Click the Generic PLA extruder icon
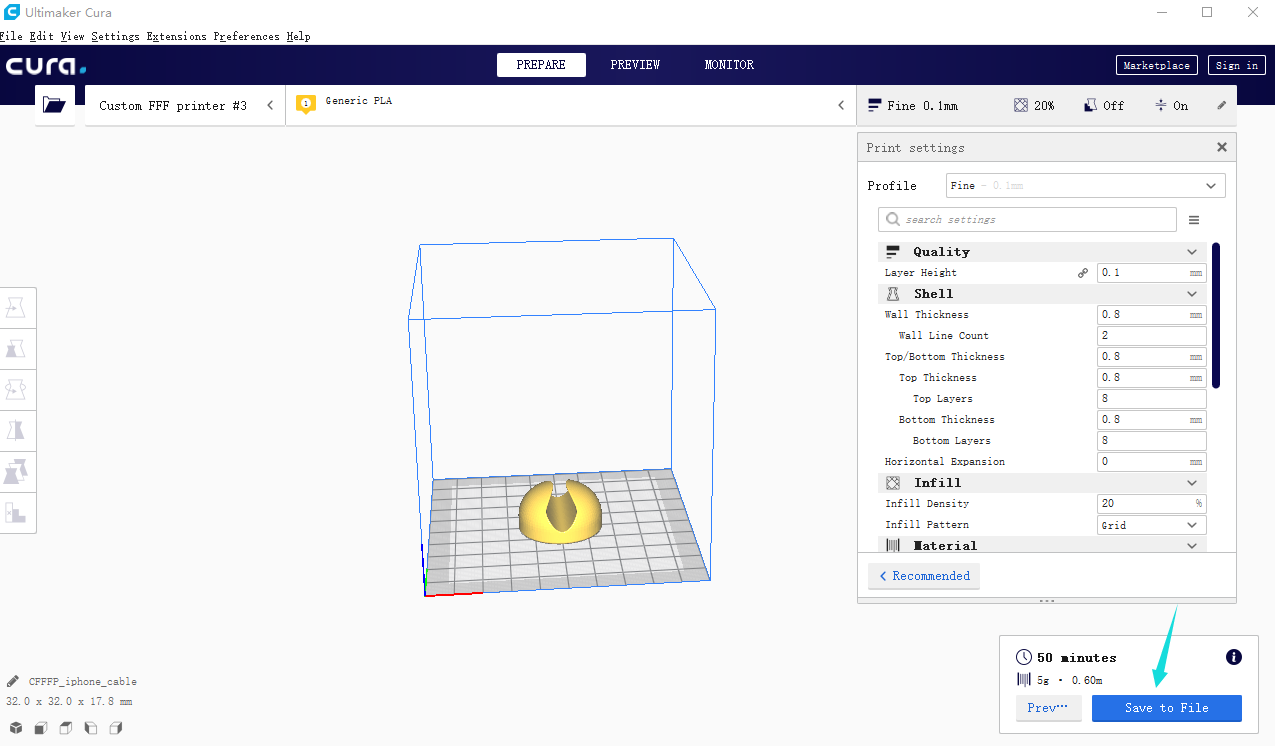The height and width of the screenshot is (746, 1275). (x=306, y=104)
